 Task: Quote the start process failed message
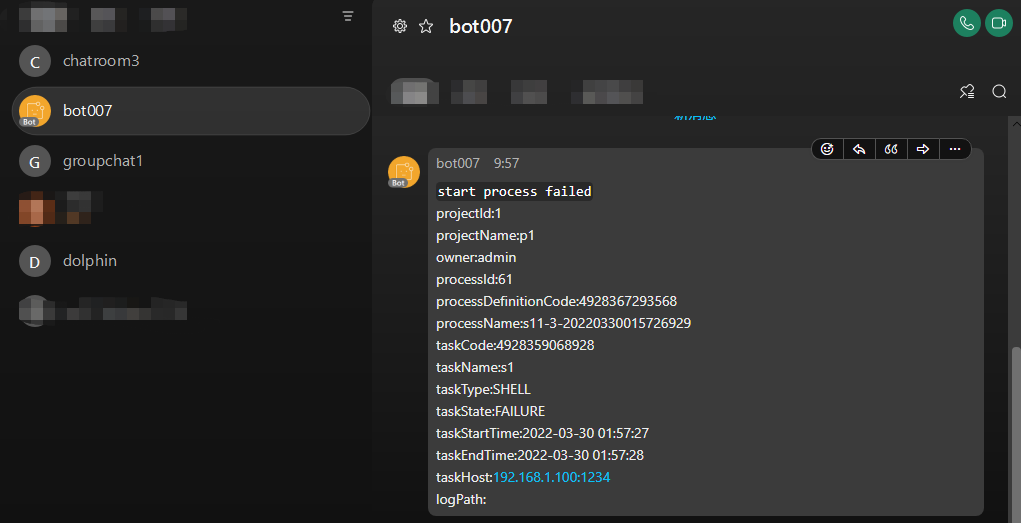pyautogui.click(x=891, y=149)
